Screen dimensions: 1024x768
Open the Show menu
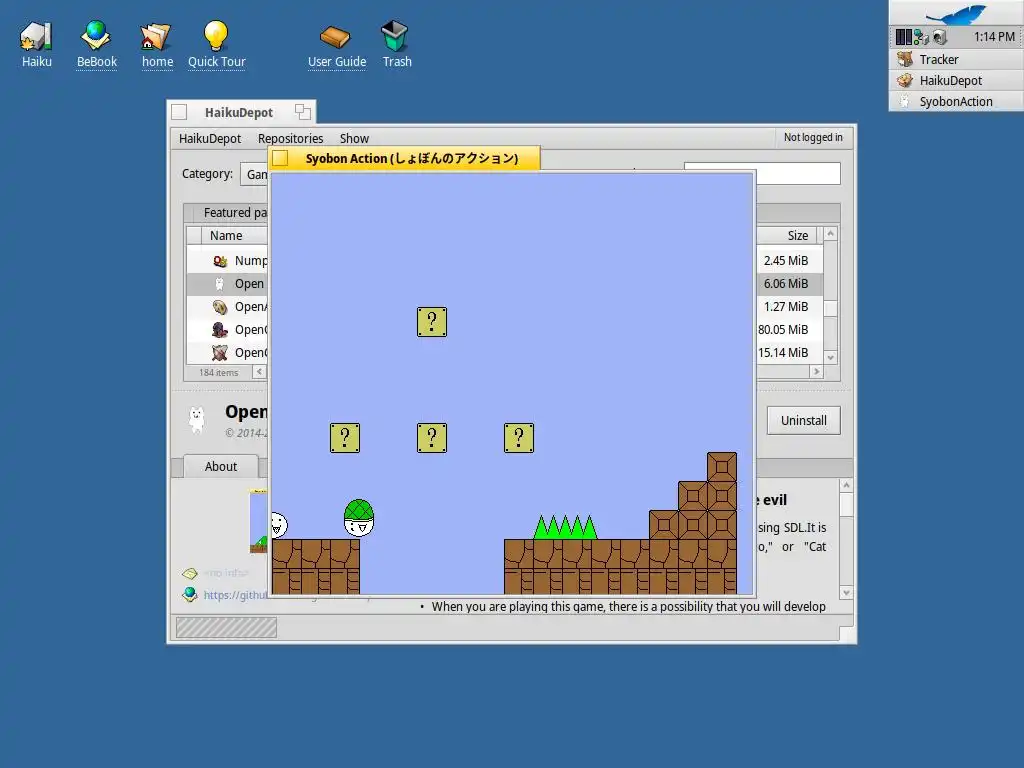coord(354,138)
